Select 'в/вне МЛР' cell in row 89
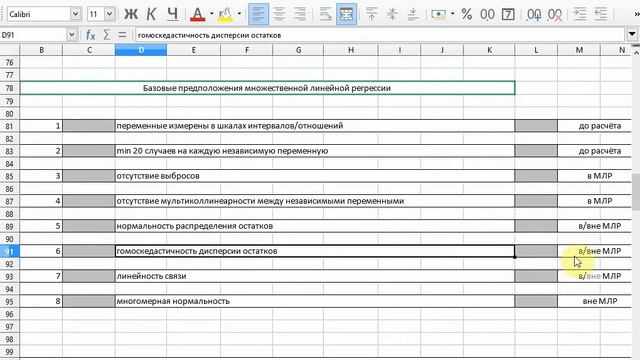The width and height of the screenshot is (640, 360). coord(595,226)
